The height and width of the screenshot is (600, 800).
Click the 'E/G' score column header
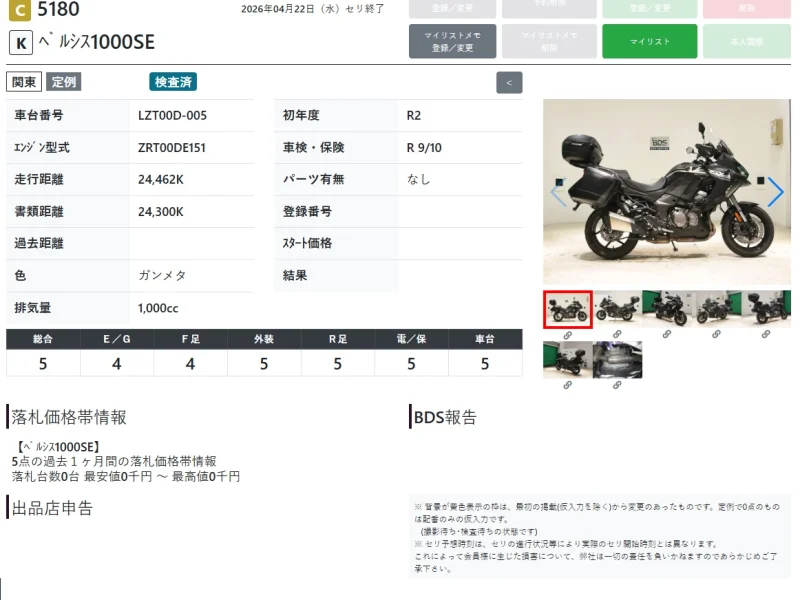pos(117,339)
